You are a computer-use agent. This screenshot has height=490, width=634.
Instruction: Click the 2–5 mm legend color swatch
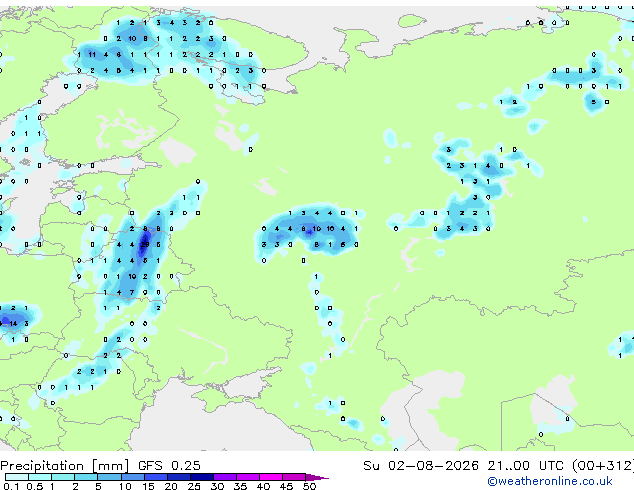87,477
